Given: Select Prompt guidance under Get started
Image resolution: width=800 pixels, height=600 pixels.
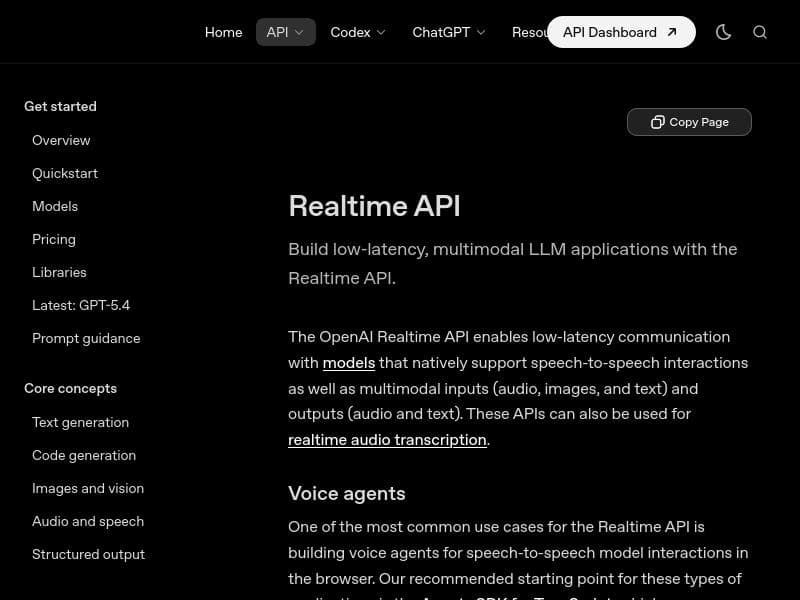Looking at the screenshot, I should (86, 338).
